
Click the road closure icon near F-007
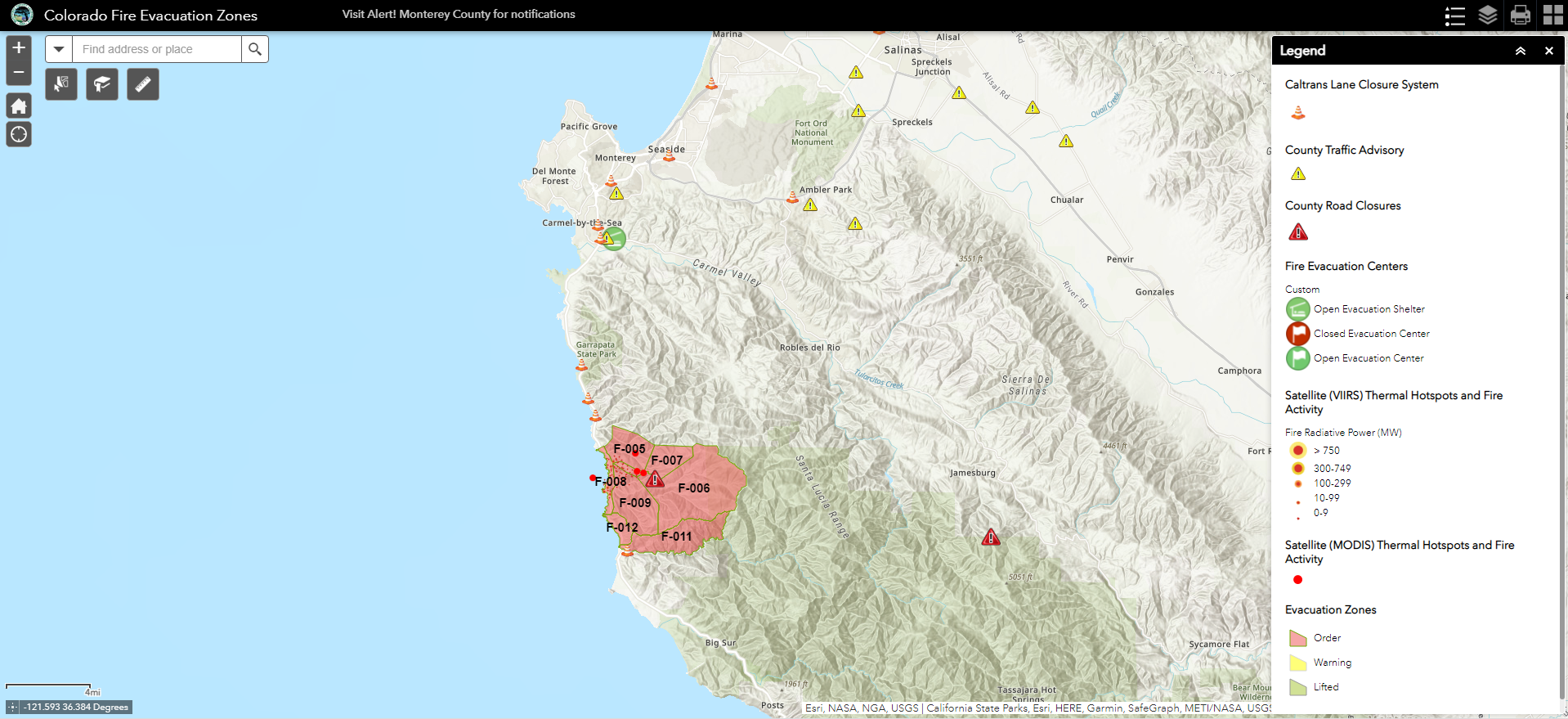pyautogui.click(x=655, y=479)
